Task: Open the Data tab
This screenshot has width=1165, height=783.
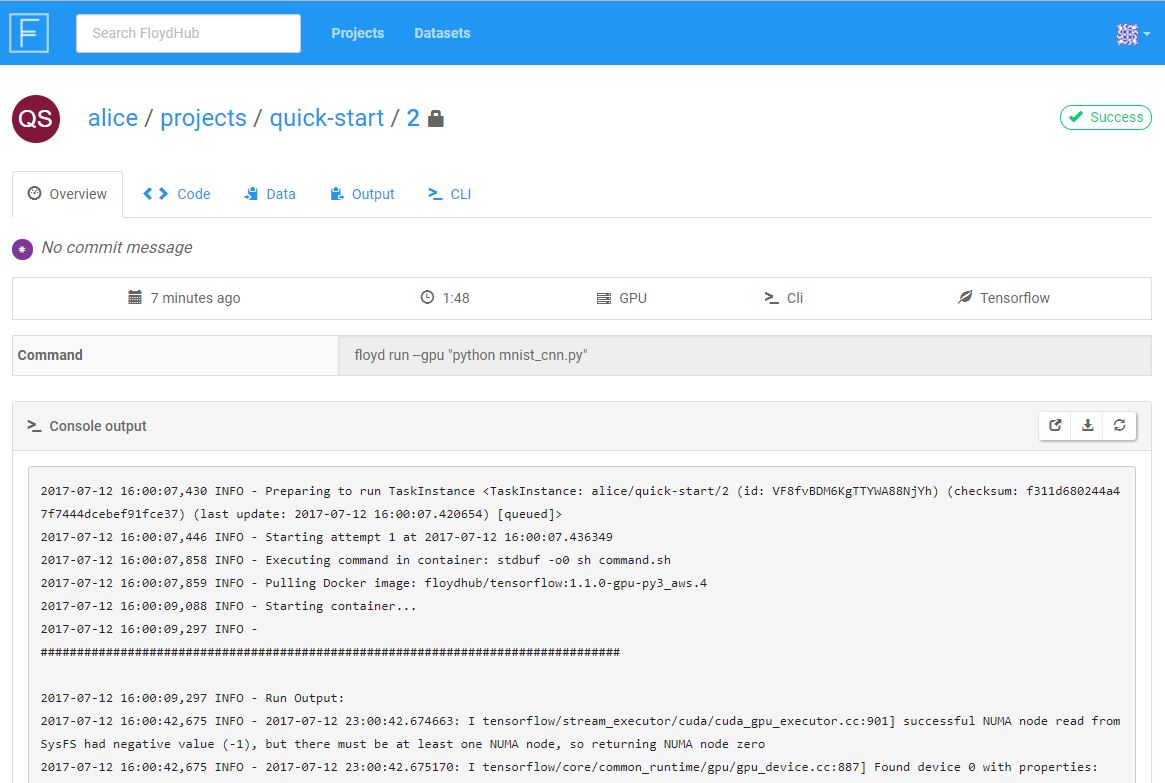Action: (270, 194)
